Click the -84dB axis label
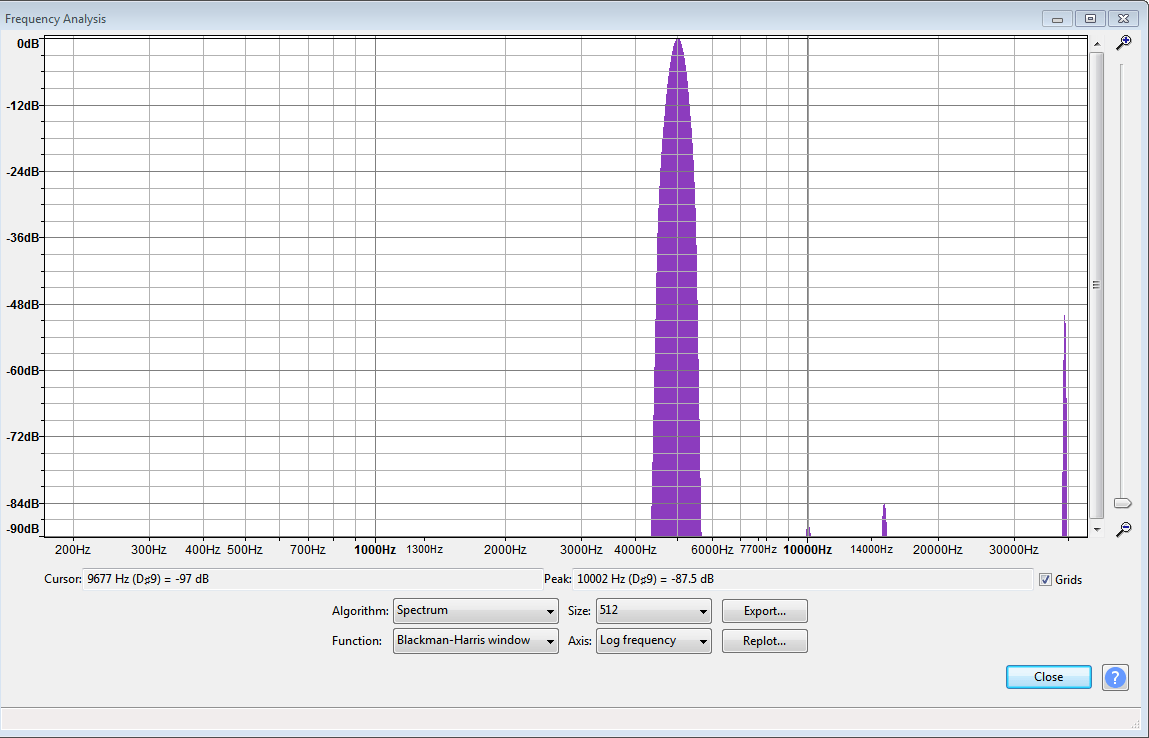 (x=23, y=503)
